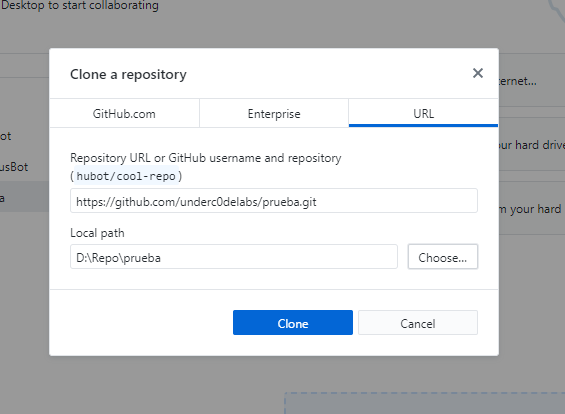Screen dimensions: 565x414
Task: Cancel the clone dialog
Action: (418, 322)
